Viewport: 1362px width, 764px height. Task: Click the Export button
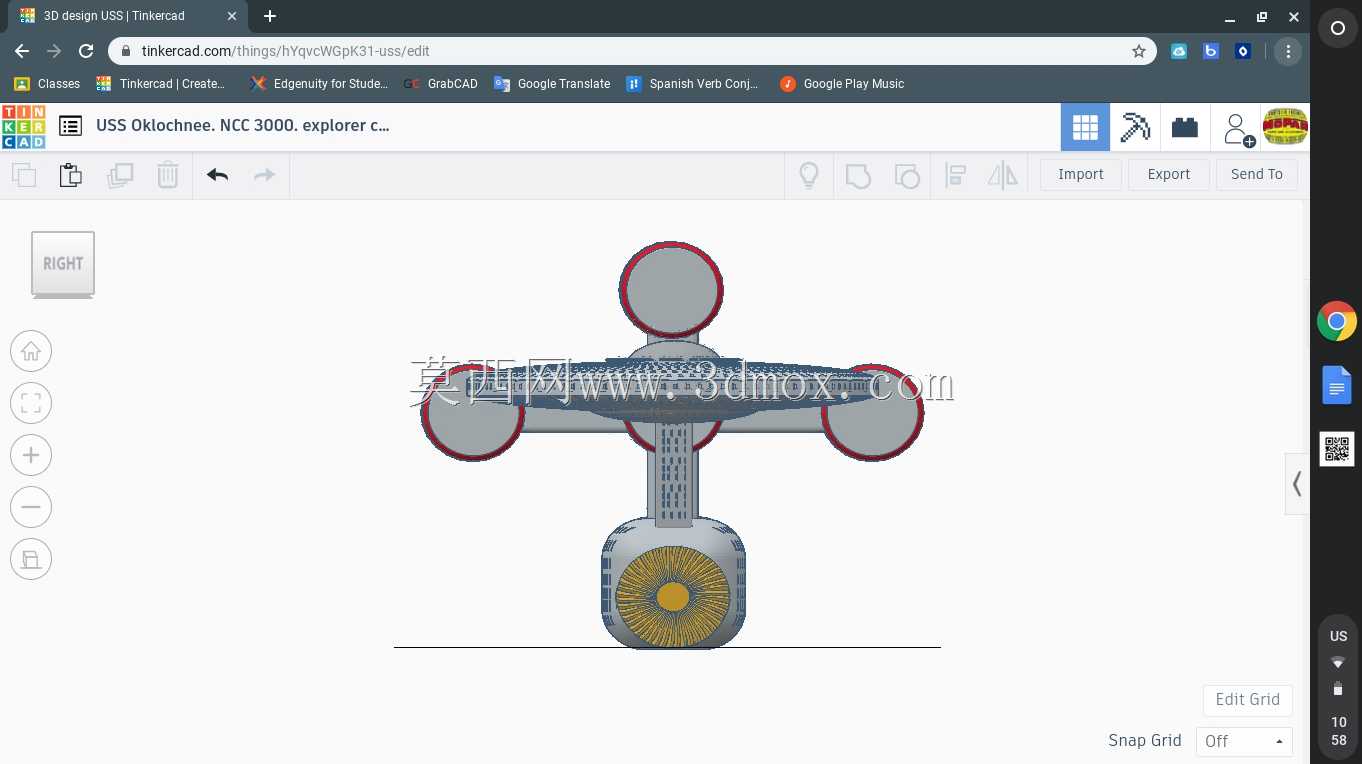click(x=1169, y=174)
